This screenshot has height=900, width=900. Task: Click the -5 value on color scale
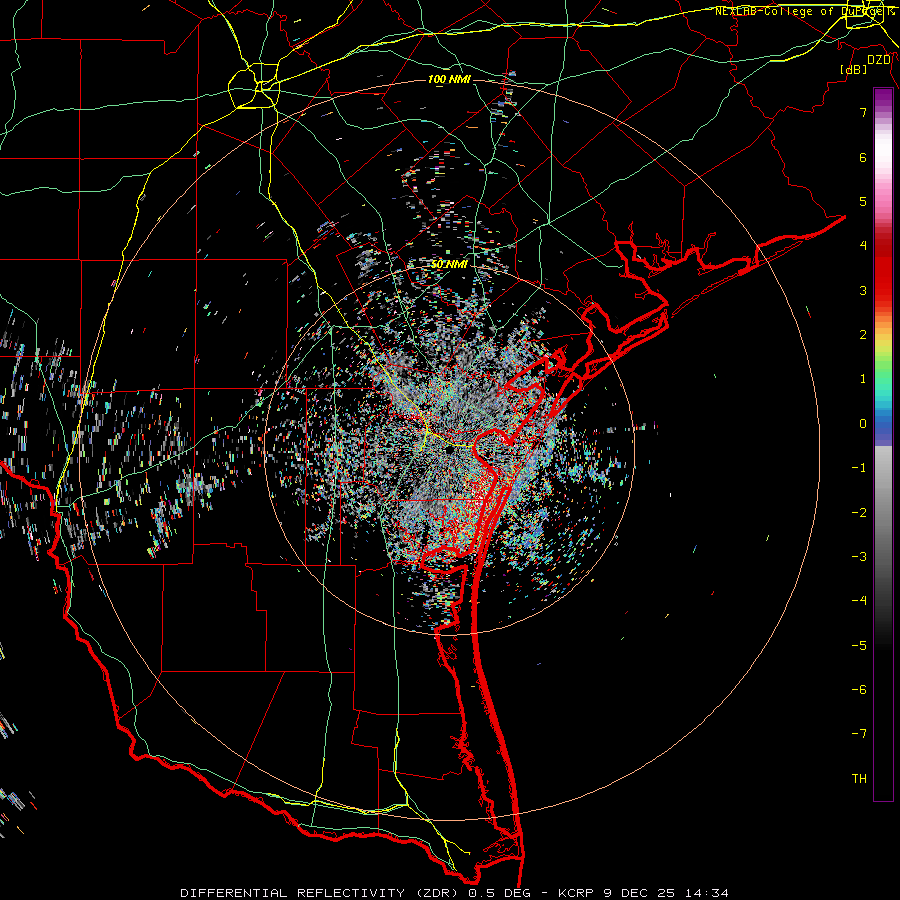click(859, 645)
